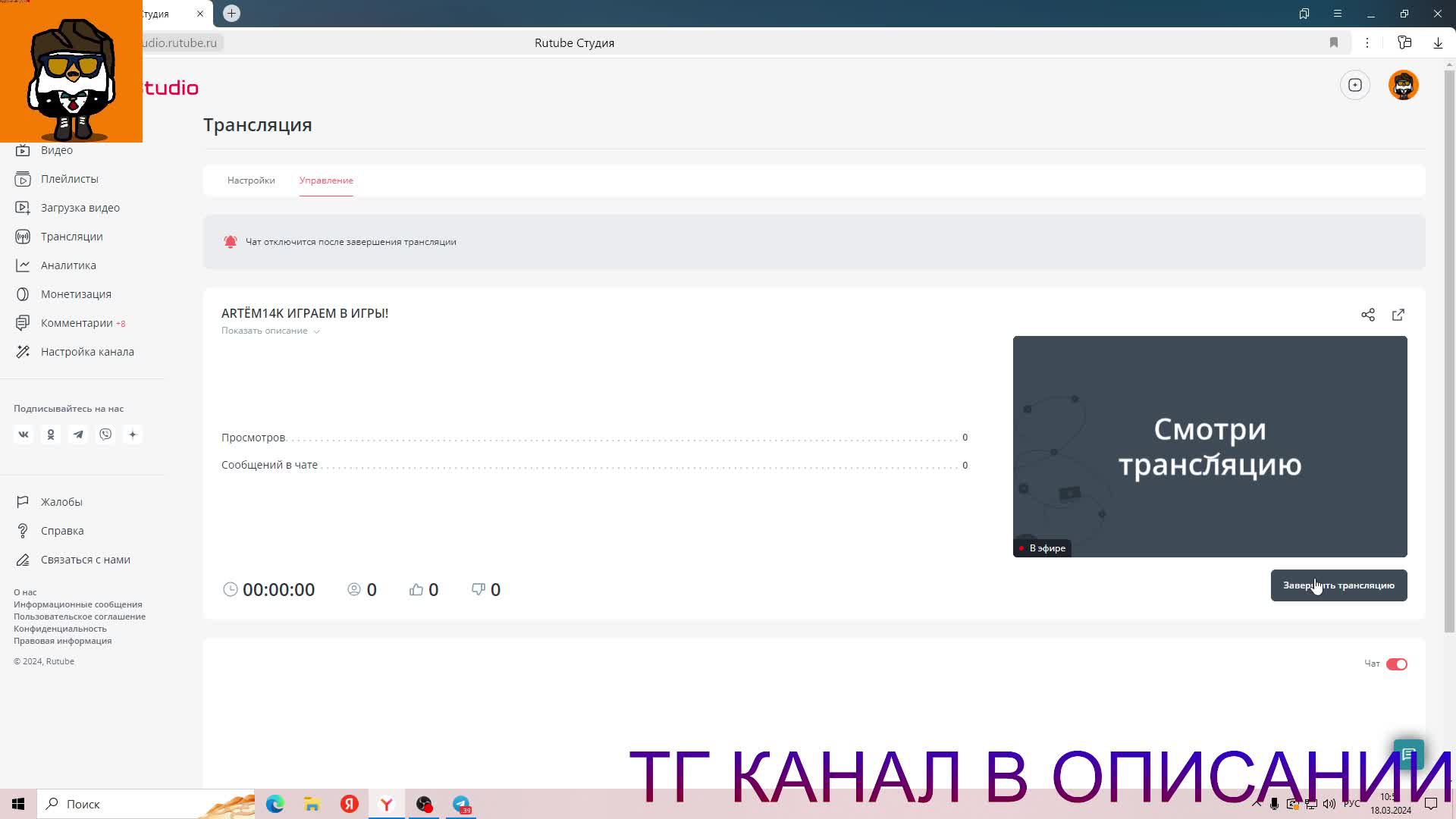Click the bell notification icon in banner

[x=231, y=242]
